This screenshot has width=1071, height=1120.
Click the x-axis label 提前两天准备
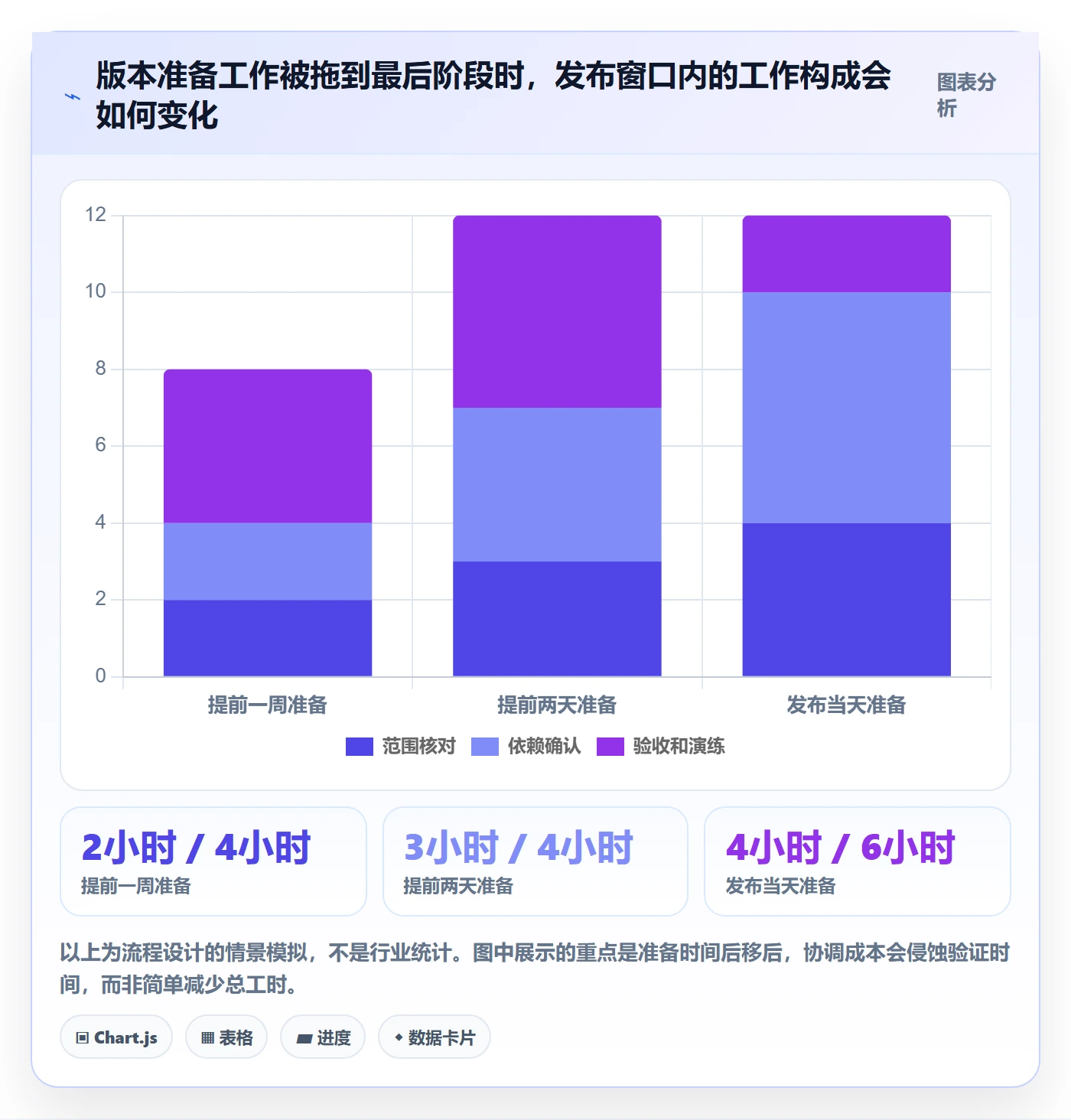557,705
